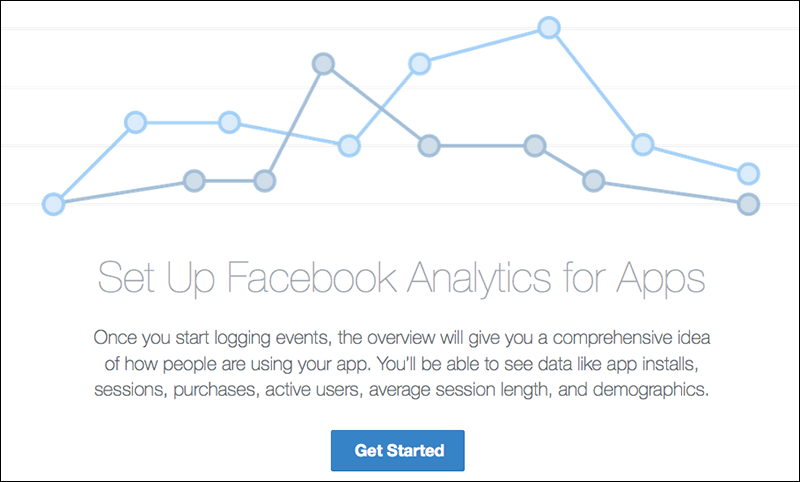Viewport: 800px width, 482px height.
Task: Select gray point ending the middle flat segment
Action: 535,146
